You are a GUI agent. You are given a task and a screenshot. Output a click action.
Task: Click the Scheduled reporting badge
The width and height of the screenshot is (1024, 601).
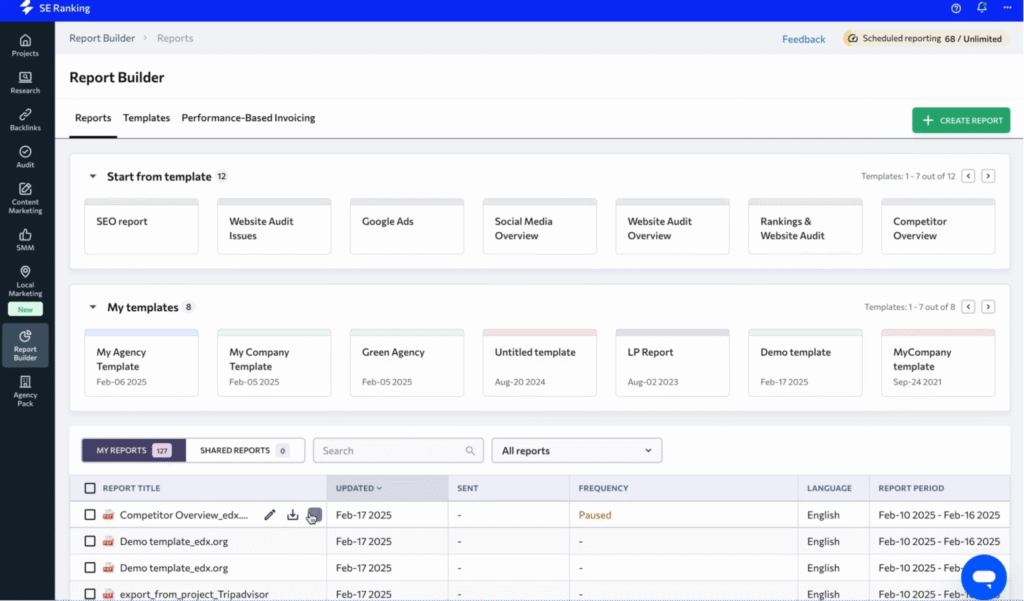[x=925, y=39]
